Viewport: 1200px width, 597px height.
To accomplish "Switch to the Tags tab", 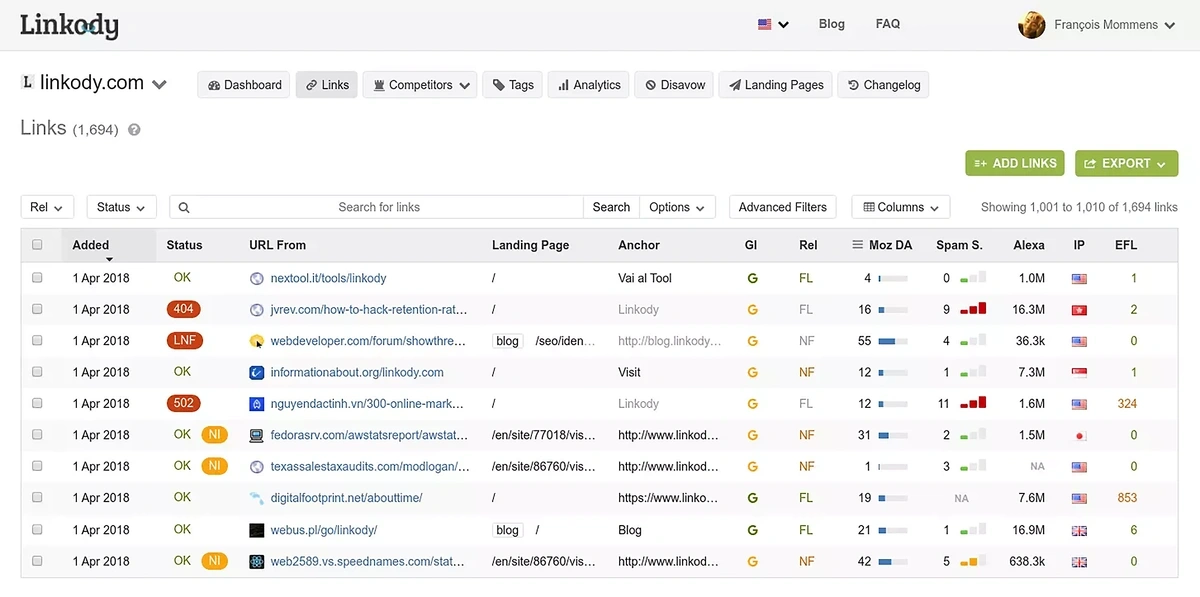I will click(x=513, y=85).
